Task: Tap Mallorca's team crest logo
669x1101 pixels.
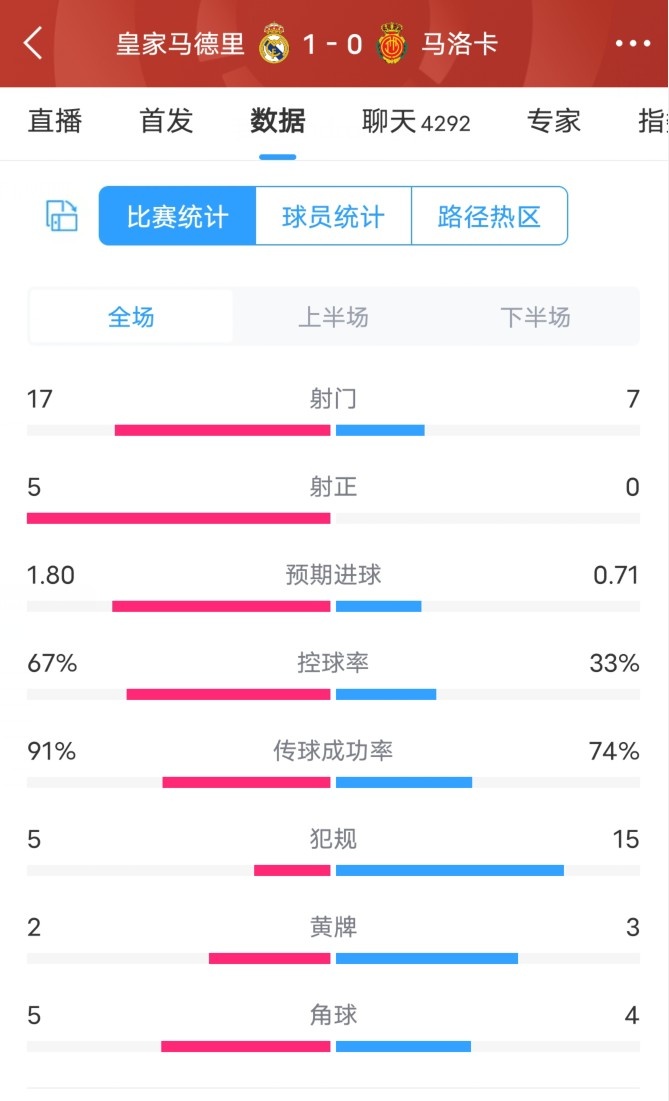Action: (x=391, y=44)
